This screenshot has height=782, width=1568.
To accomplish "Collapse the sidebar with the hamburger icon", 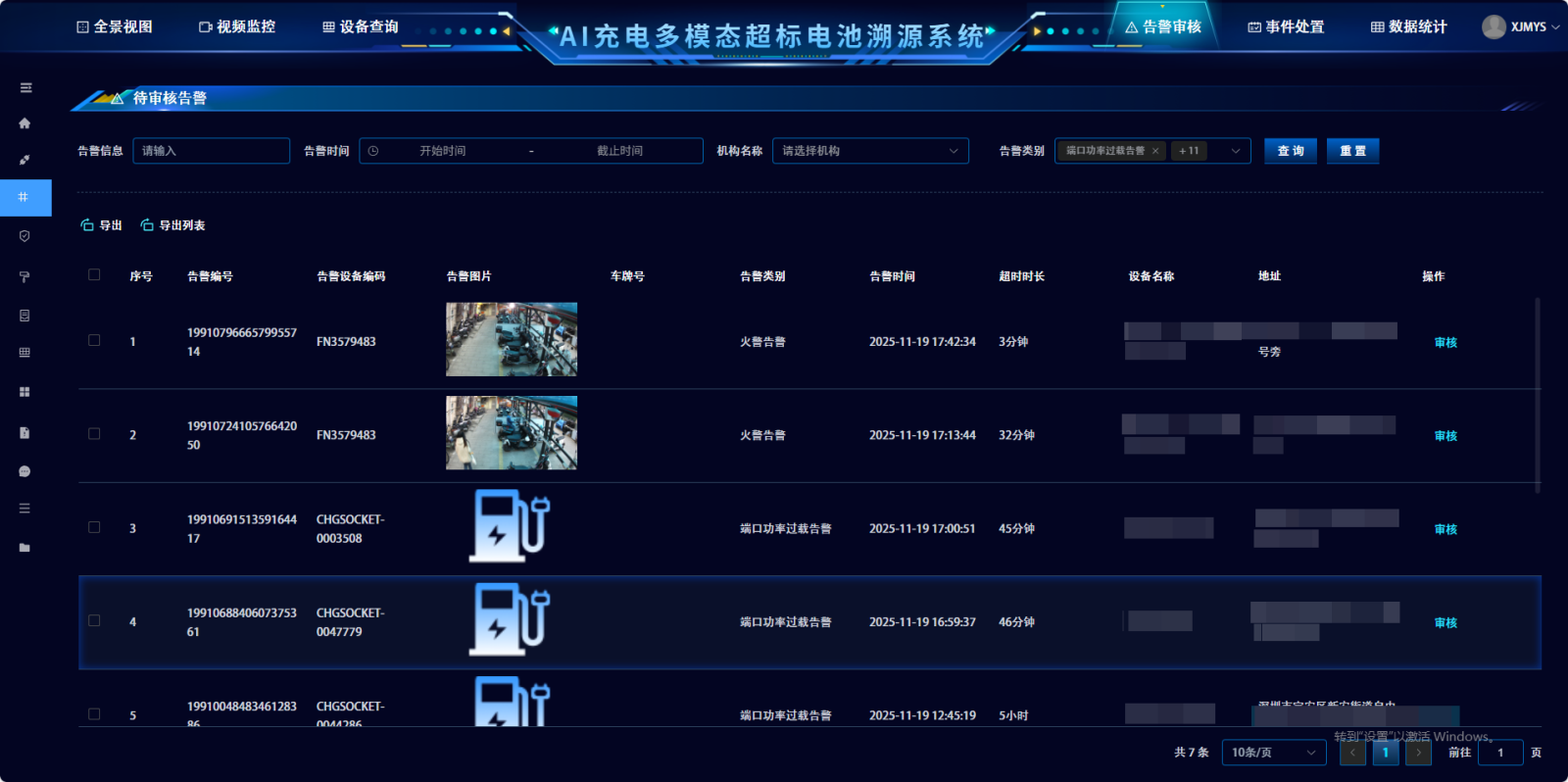I will click(x=25, y=88).
